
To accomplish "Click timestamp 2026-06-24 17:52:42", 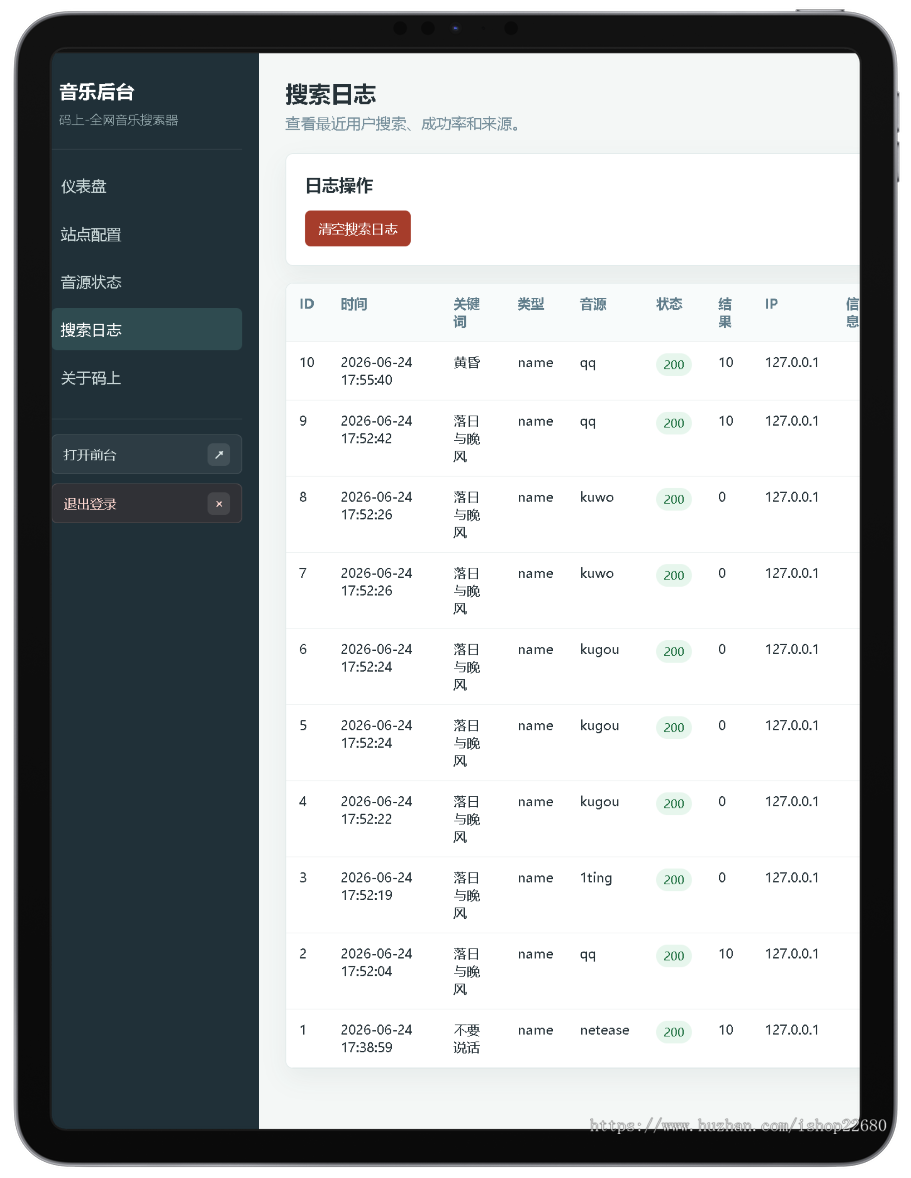I will [x=376, y=430].
